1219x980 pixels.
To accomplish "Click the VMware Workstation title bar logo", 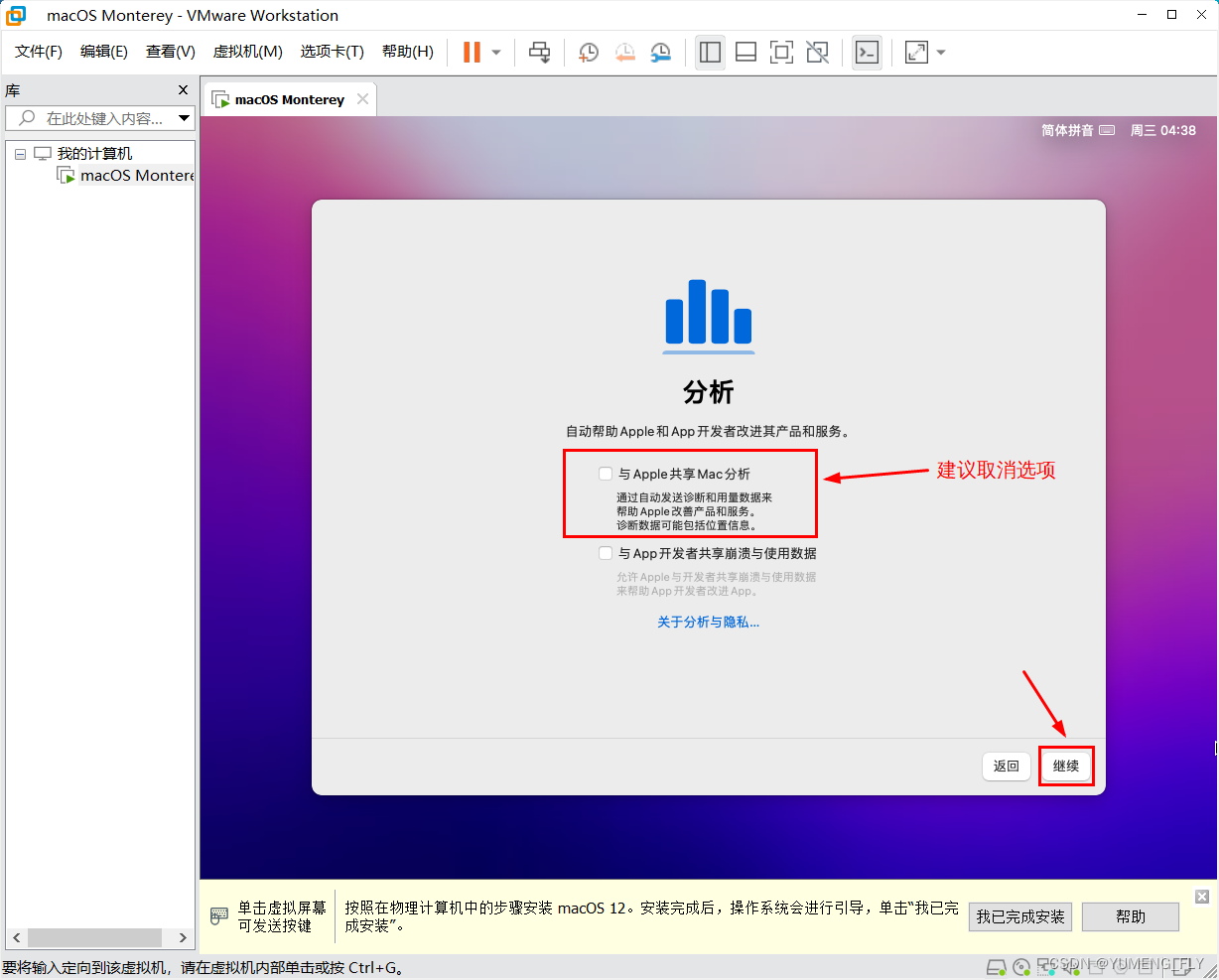I will click(16, 15).
